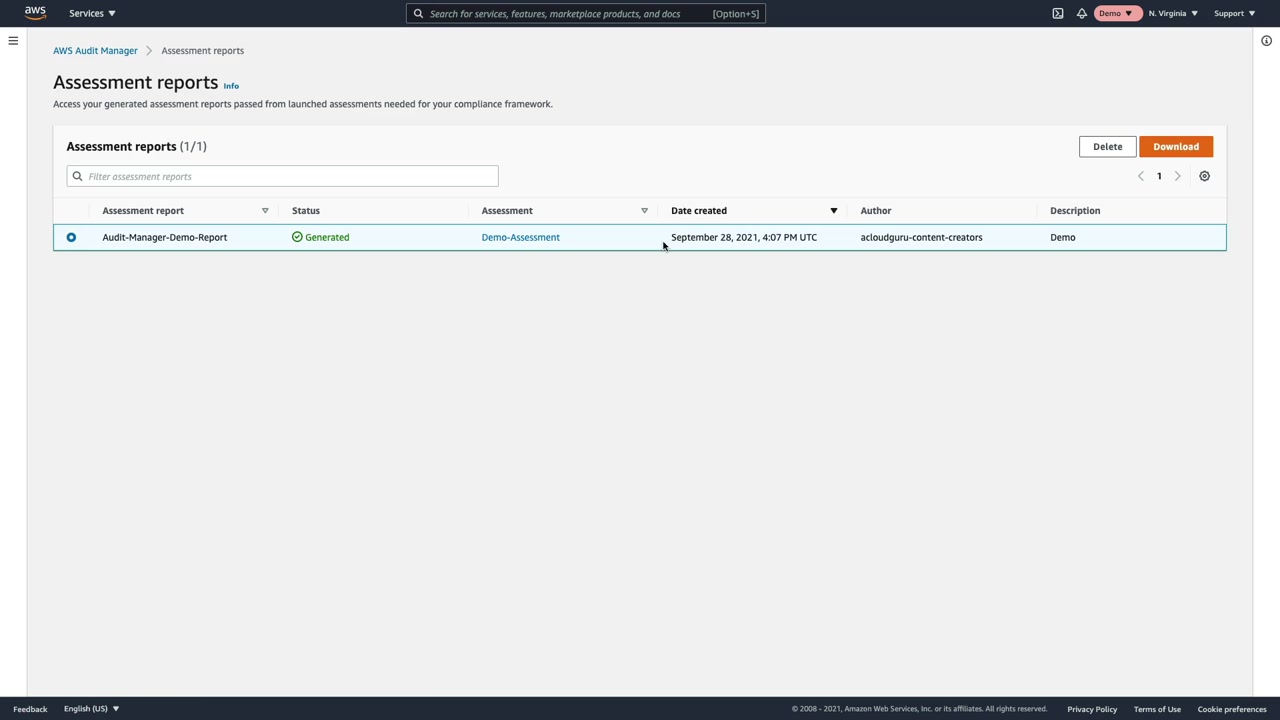The width and height of the screenshot is (1280, 720).
Task: Sort by Assessment column arrow
Action: [x=644, y=211]
